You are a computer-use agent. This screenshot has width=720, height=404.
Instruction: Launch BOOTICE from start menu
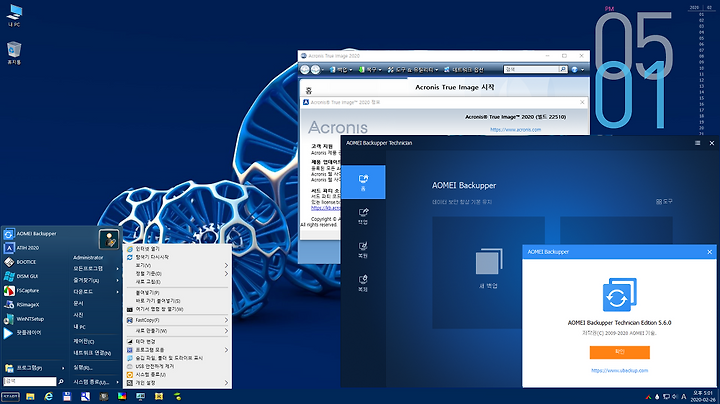20,262
